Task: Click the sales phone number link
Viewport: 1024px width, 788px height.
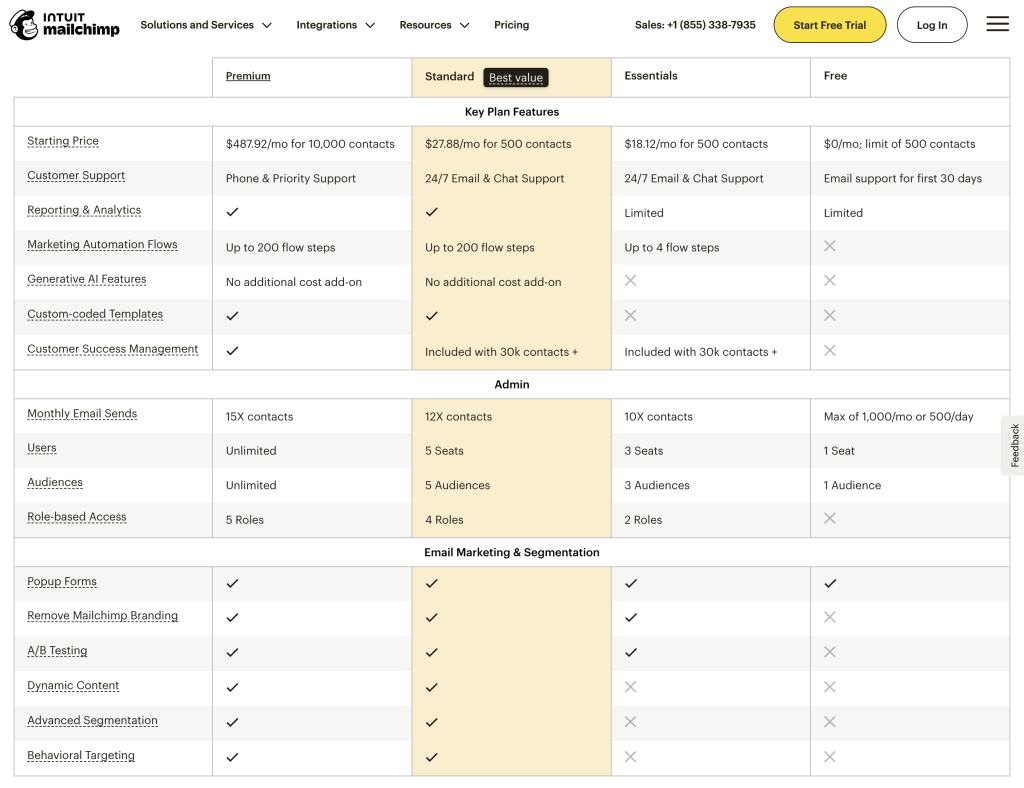Action: point(695,24)
